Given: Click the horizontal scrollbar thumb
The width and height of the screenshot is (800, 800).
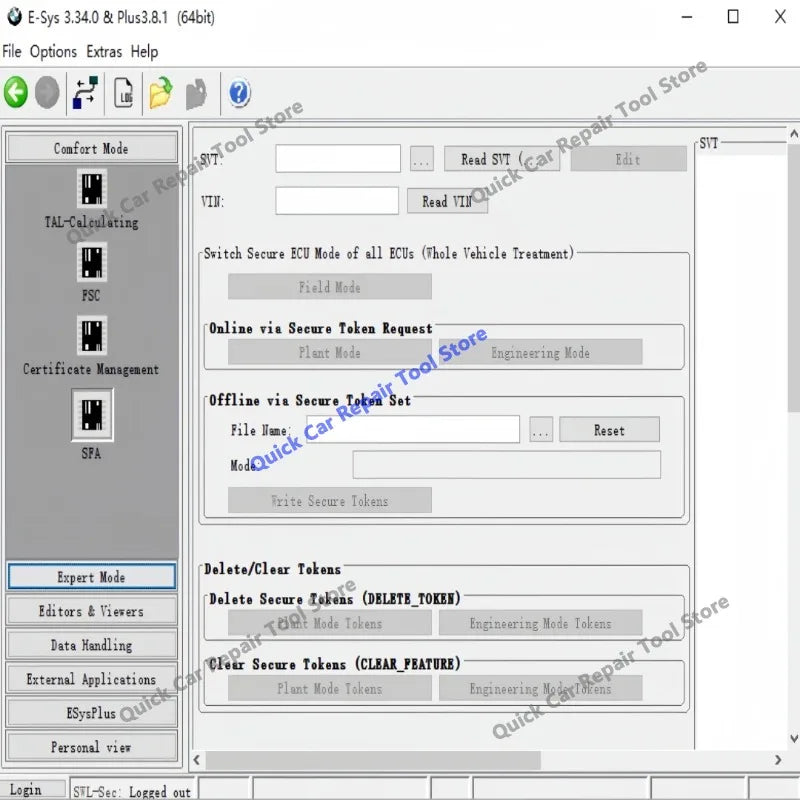Looking at the screenshot, I should coord(373,760).
